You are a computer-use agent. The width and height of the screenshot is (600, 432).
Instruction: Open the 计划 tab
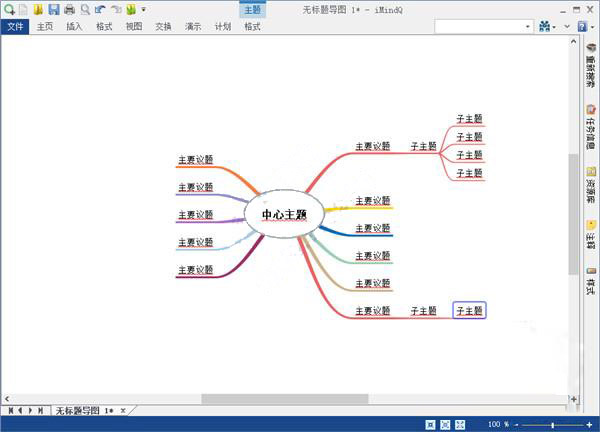click(x=223, y=26)
